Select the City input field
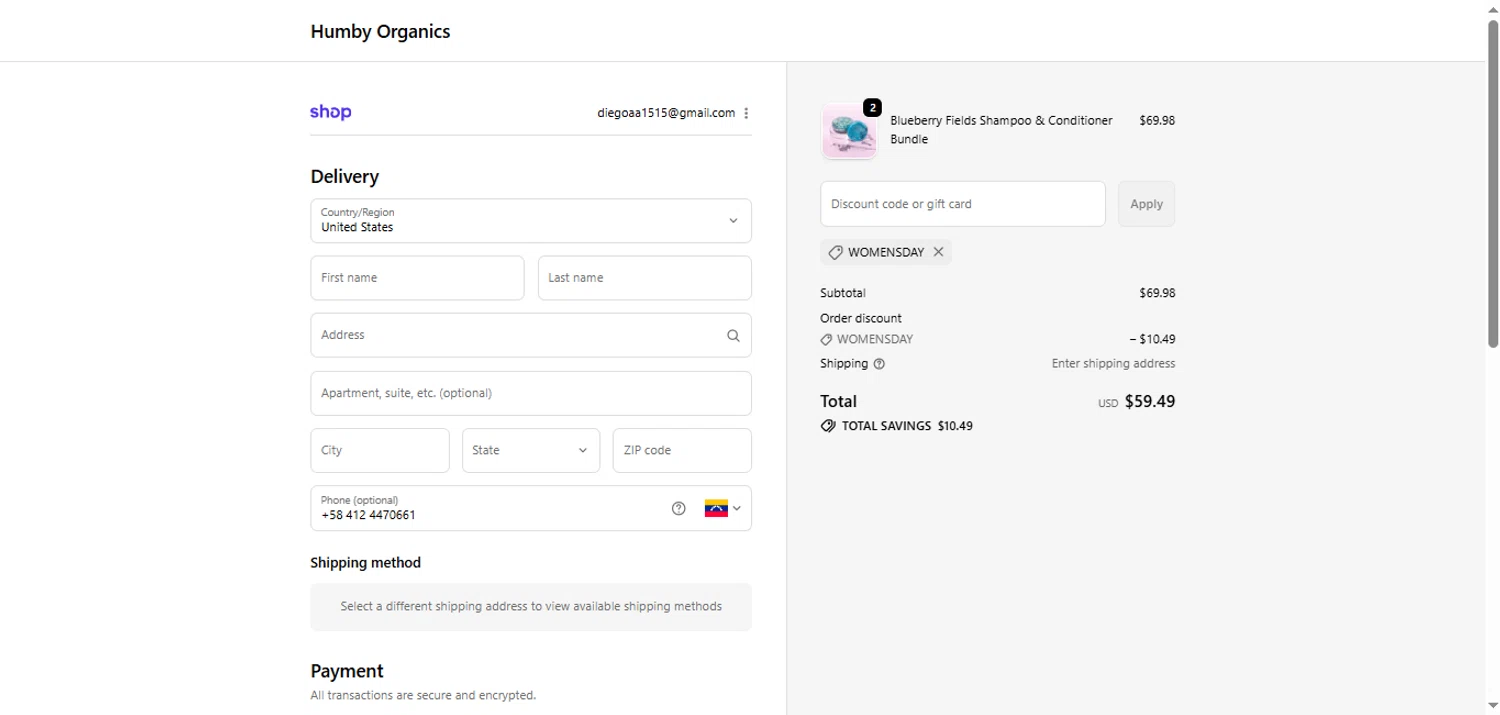 pyautogui.click(x=380, y=450)
